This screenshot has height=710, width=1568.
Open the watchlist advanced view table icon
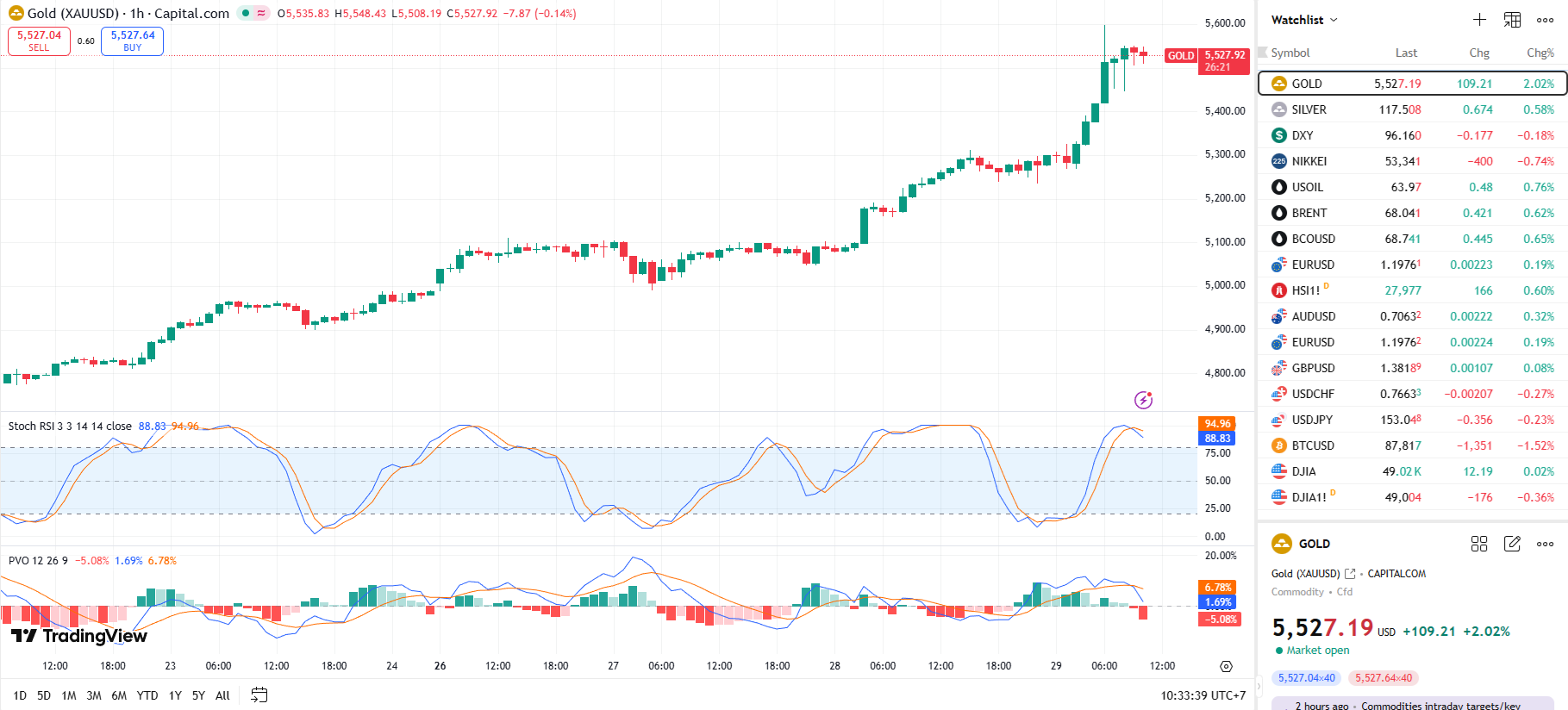tap(1512, 20)
